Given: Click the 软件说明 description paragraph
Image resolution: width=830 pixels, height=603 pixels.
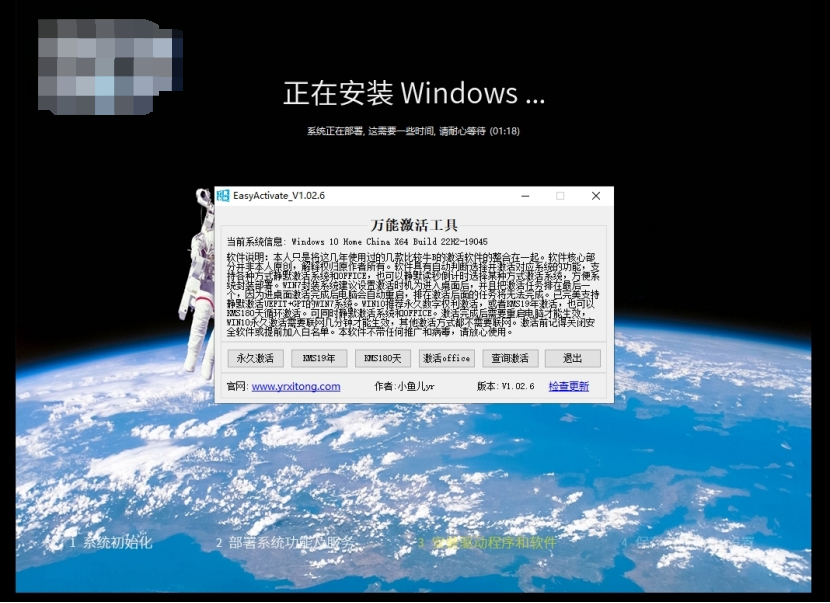Looking at the screenshot, I should pos(413,295).
